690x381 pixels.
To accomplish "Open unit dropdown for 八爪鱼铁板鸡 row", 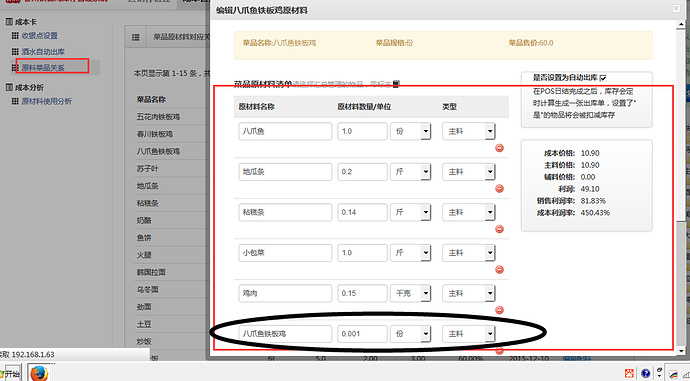I will (426, 333).
